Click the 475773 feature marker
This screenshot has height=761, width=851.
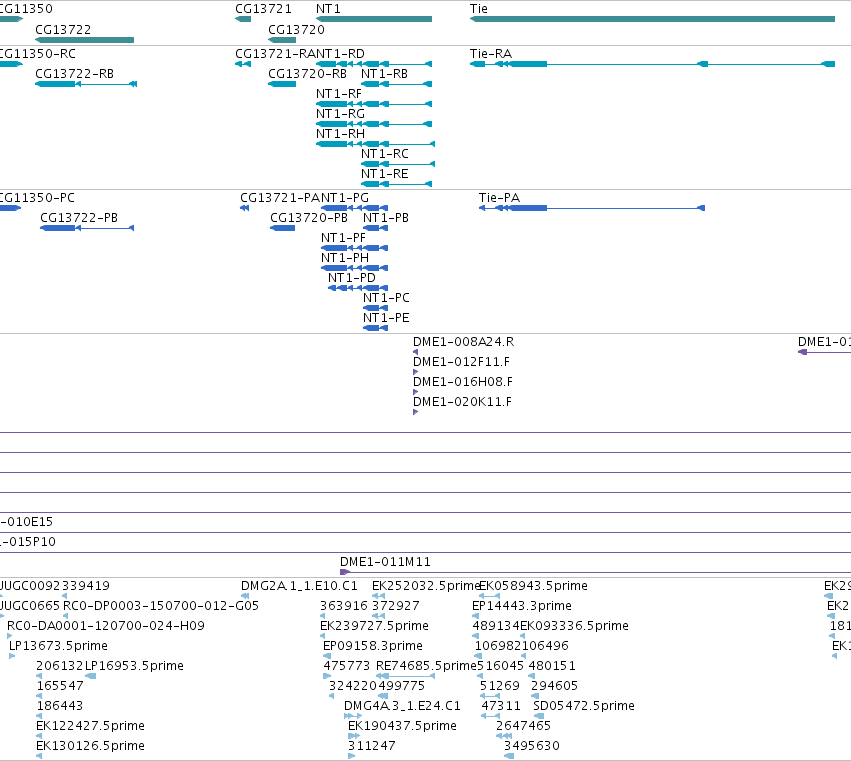pos(327,676)
